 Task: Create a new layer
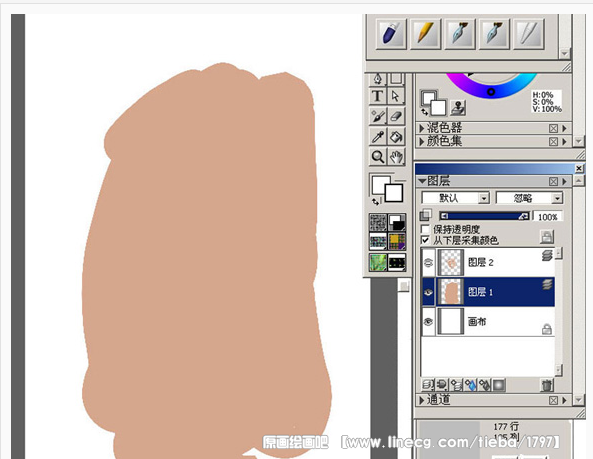tap(456, 385)
